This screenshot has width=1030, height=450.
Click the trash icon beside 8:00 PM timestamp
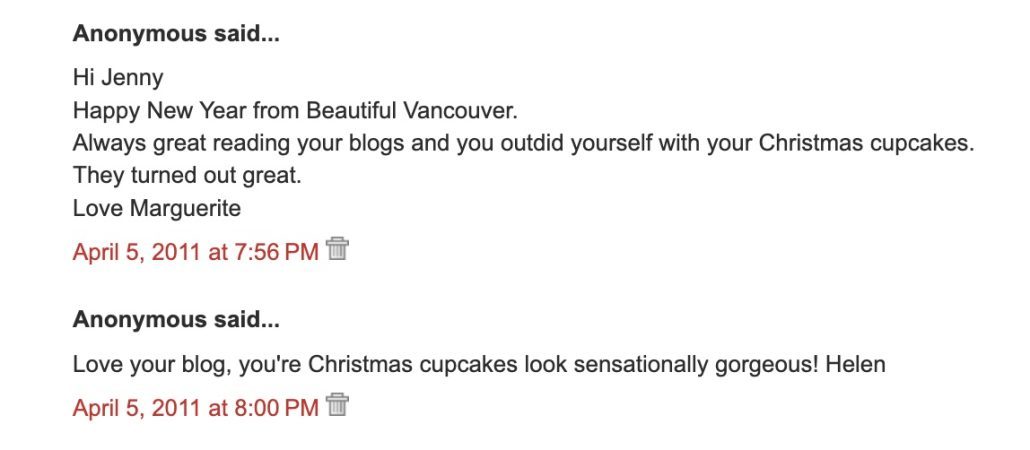tap(337, 405)
